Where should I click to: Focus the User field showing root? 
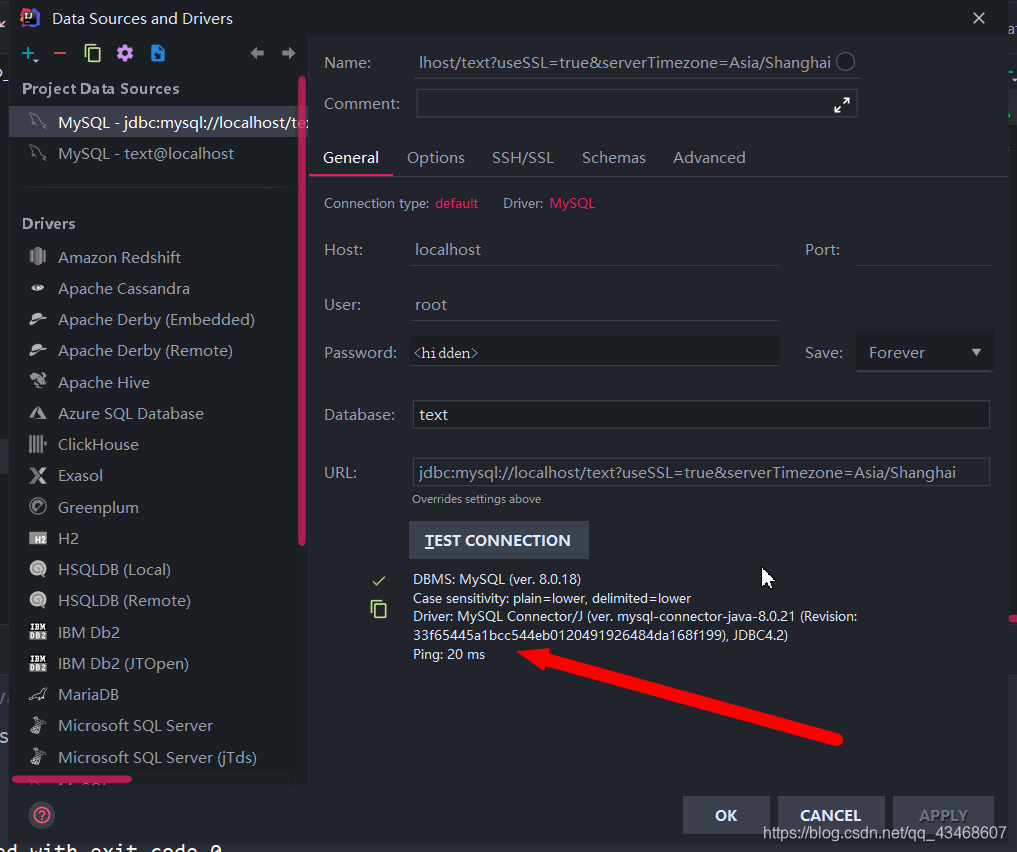(x=594, y=305)
